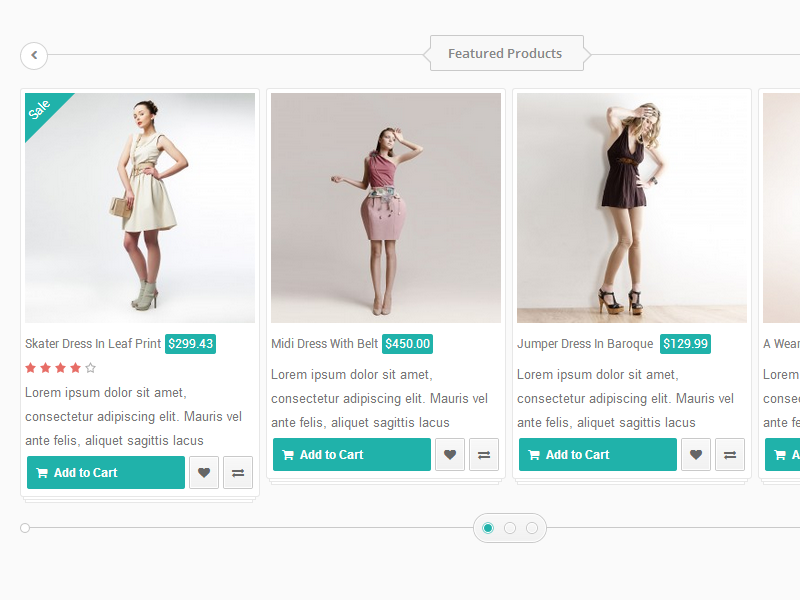Select the first active carousel page dot
800x600 pixels.
pyautogui.click(x=488, y=528)
